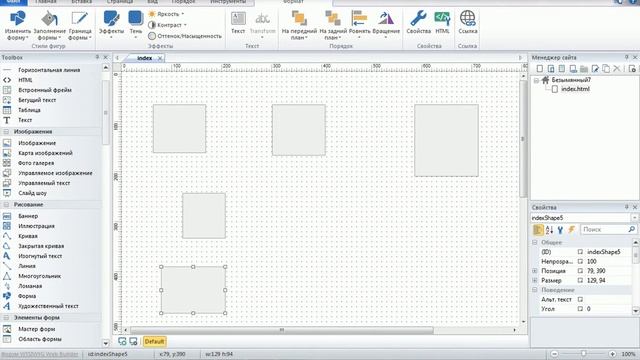
Task: Click the Ссылка globe link icon
Action: (x=468, y=23)
